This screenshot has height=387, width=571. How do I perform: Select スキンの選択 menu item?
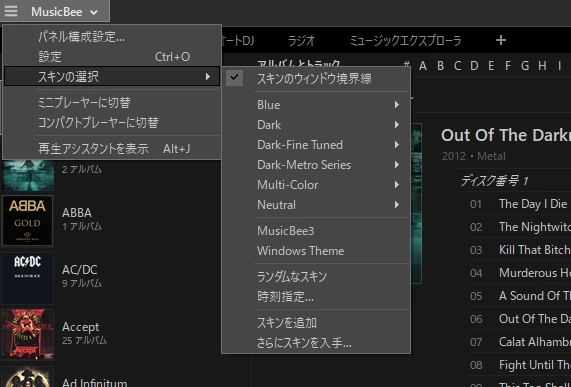(111, 76)
